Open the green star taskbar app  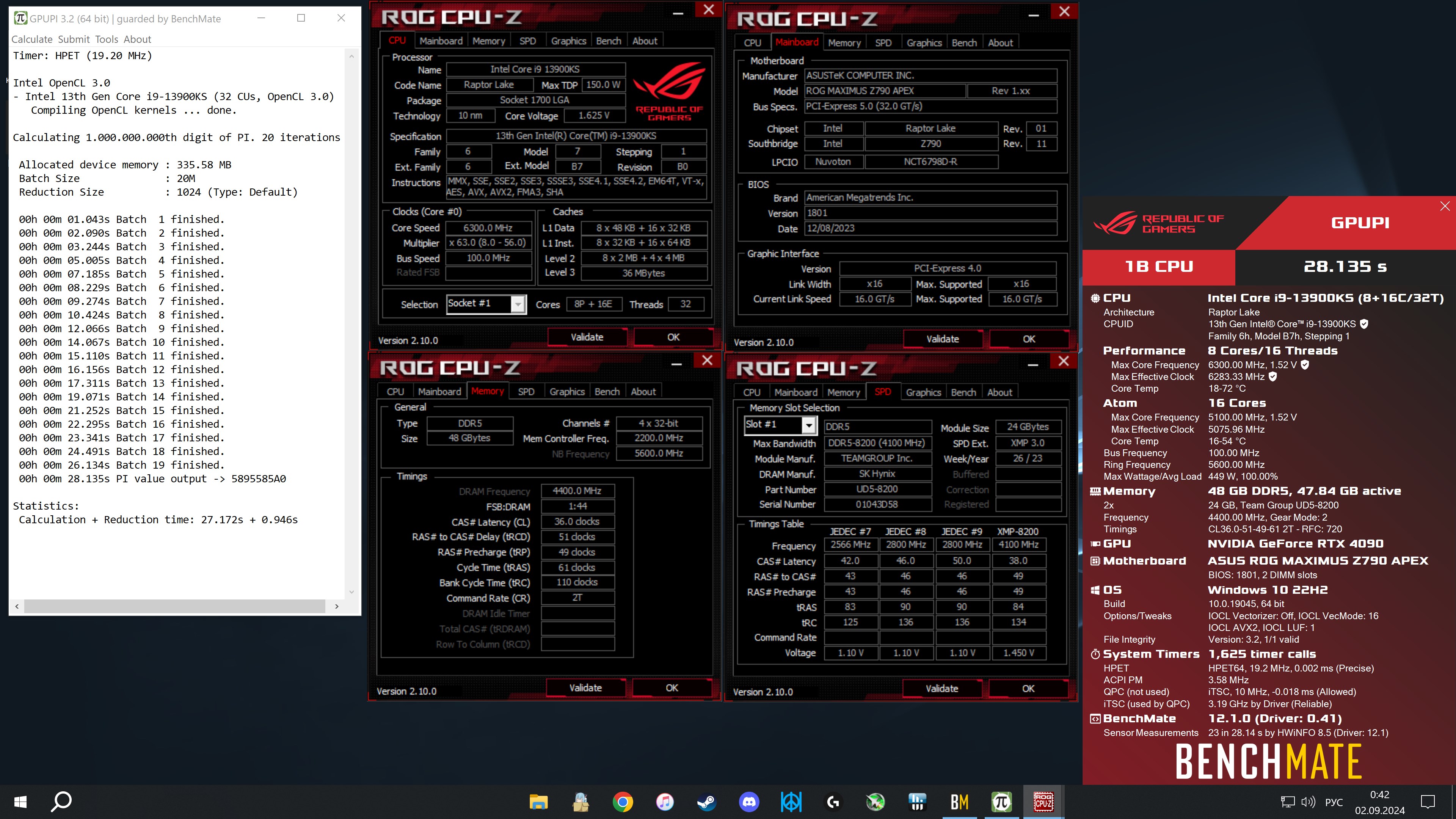875,802
